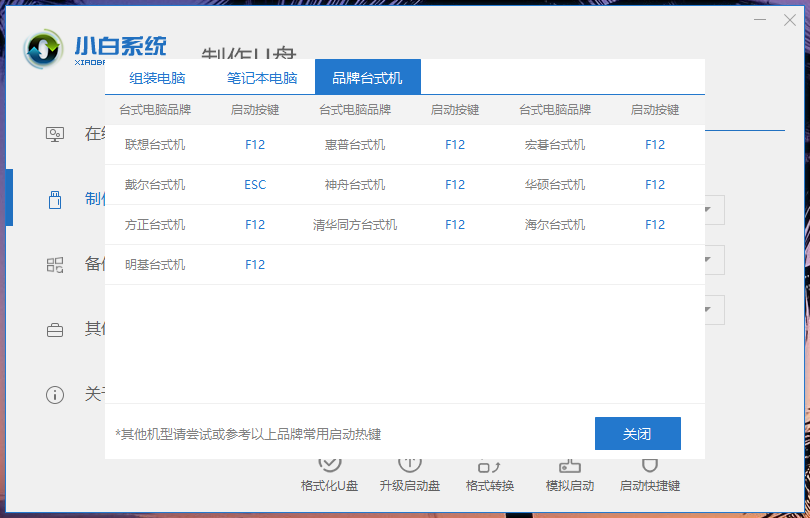This screenshot has height=518, width=810.
Task: Switch to the 笔记本电脑 tab
Action: (262, 77)
